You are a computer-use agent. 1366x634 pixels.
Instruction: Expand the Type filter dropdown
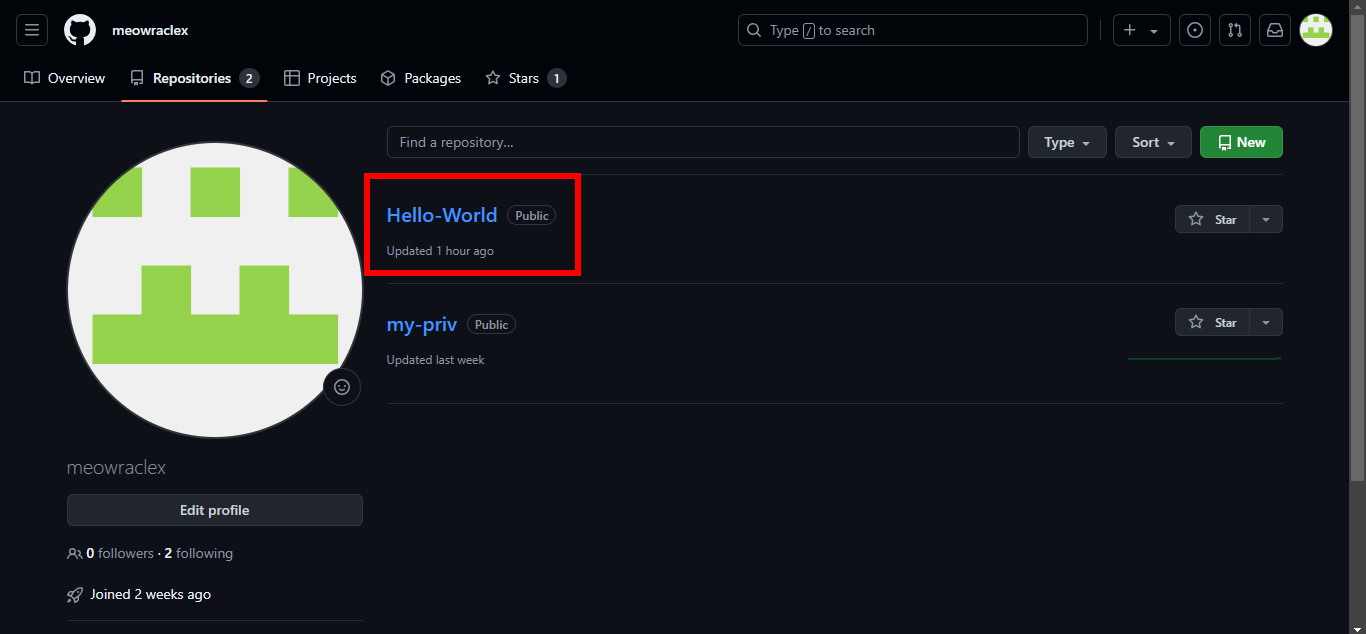1067,142
